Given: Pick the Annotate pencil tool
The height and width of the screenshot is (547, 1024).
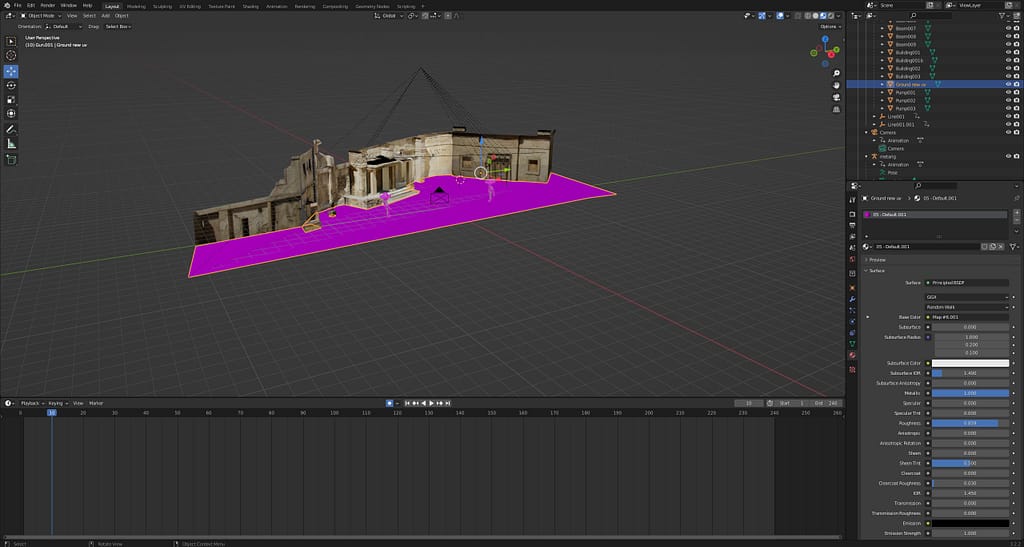Looking at the screenshot, I should pyautogui.click(x=12, y=129).
